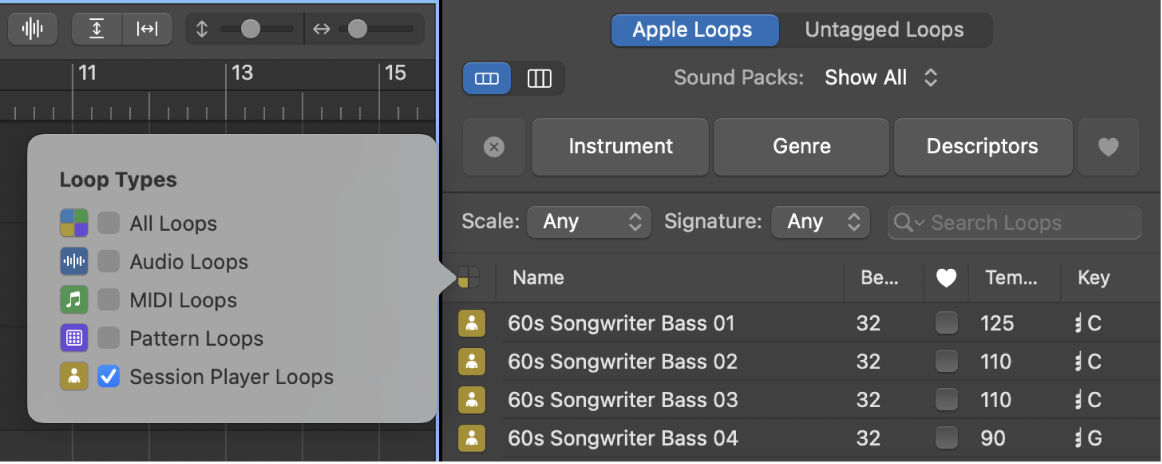Check the All Loops checkbox
This screenshot has height=464, width=1162.
(109, 223)
